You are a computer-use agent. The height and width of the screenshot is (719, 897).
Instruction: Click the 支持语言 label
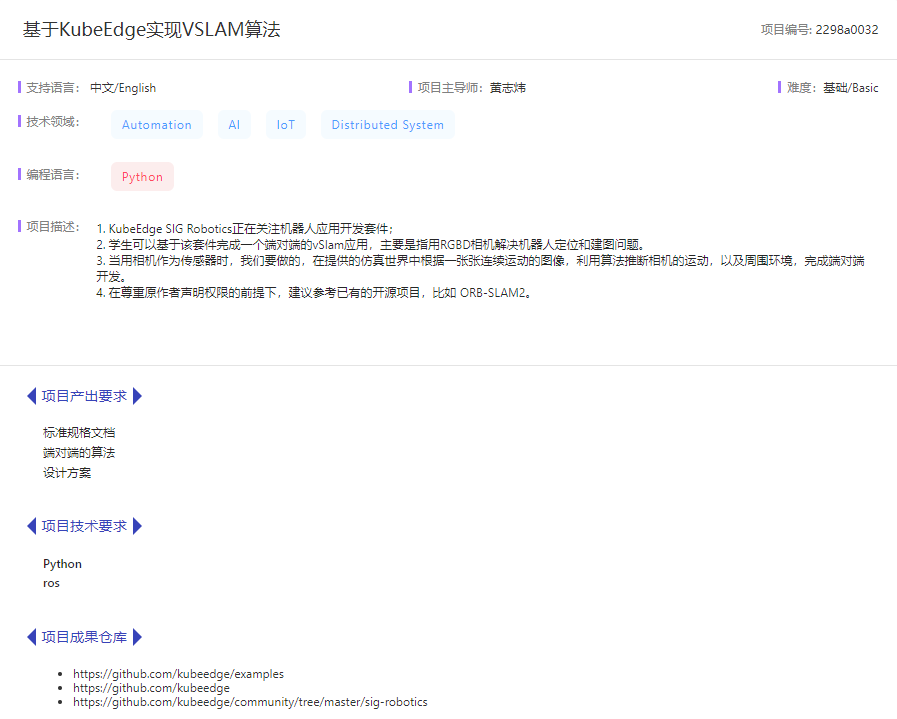click(53, 88)
